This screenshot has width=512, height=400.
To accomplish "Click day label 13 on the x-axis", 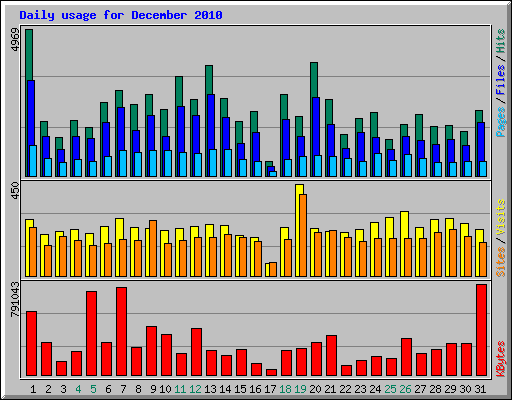I will tap(210, 389).
